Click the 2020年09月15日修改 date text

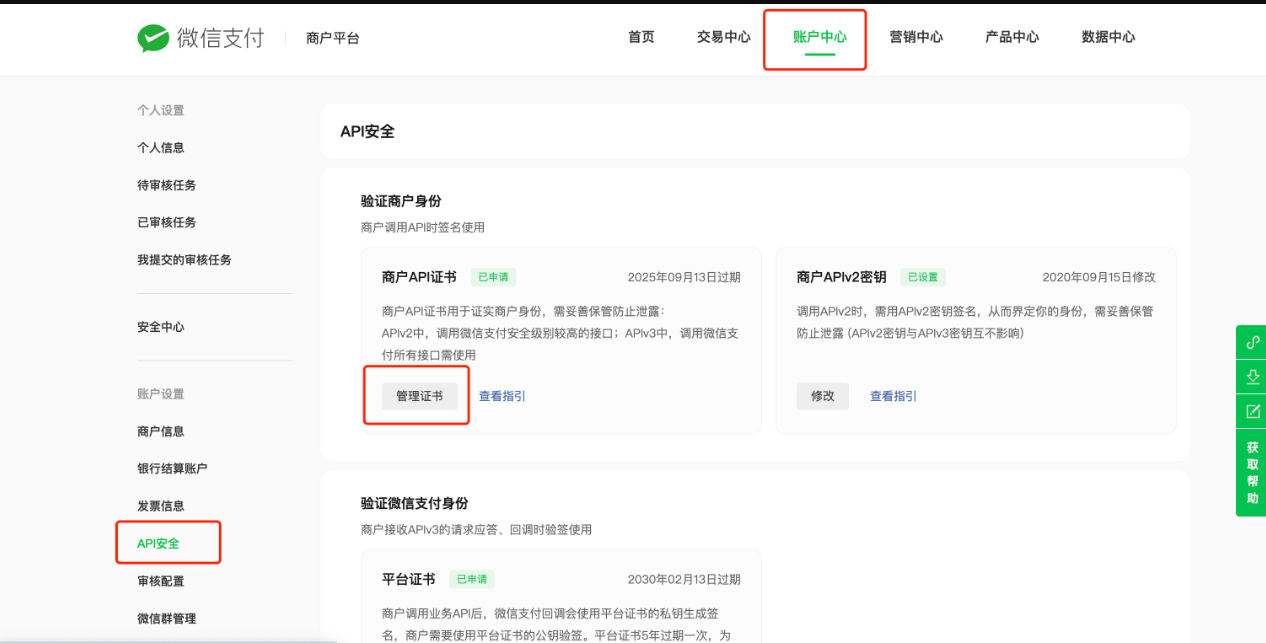(1099, 277)
